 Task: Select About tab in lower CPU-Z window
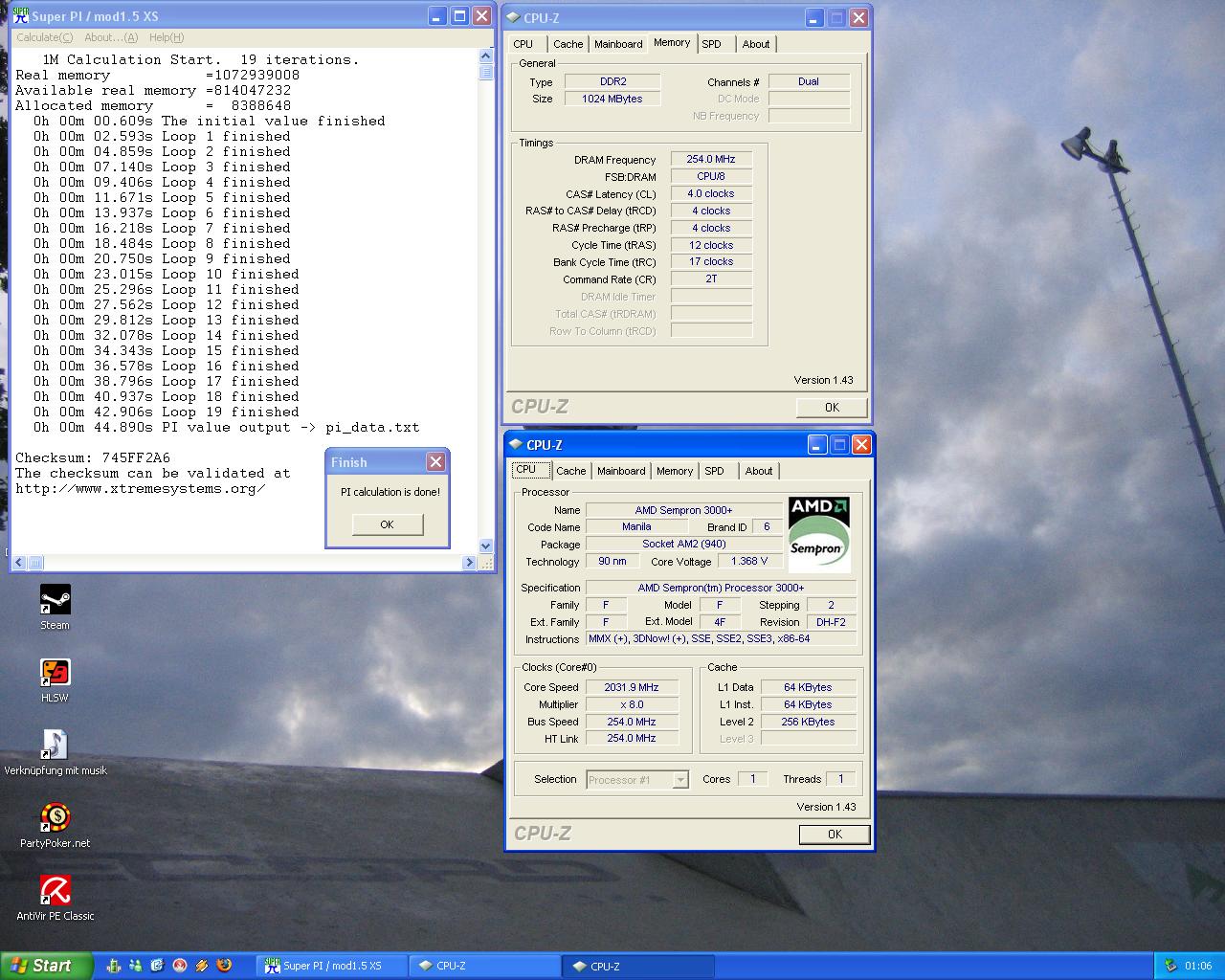(759, 471)
